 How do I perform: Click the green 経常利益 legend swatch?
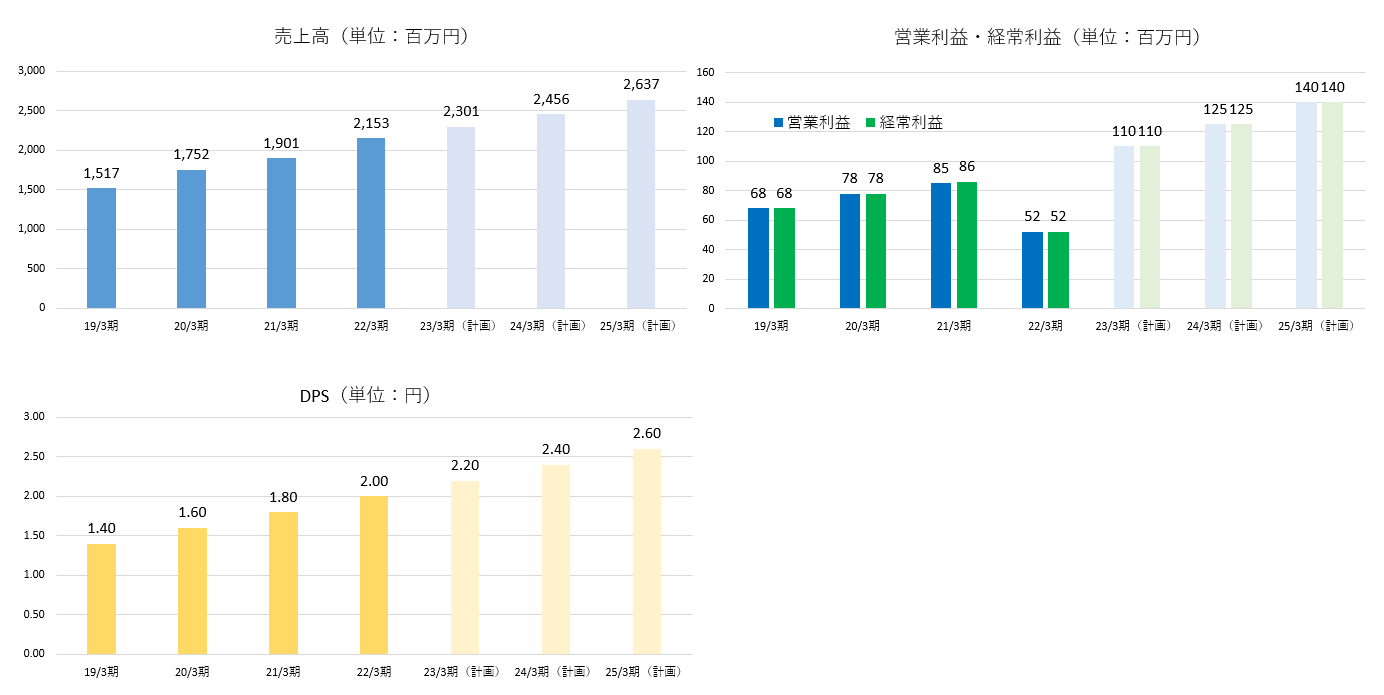(871, 123)
